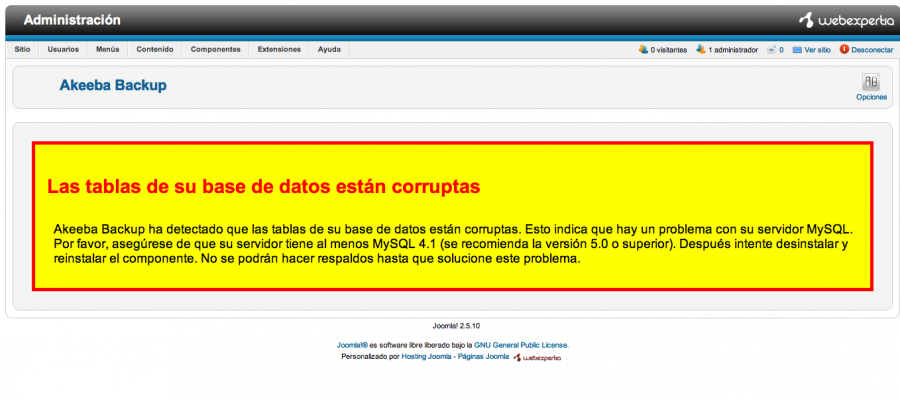Open the Menús menu
The image size is (900, 400).
point(108,49)
